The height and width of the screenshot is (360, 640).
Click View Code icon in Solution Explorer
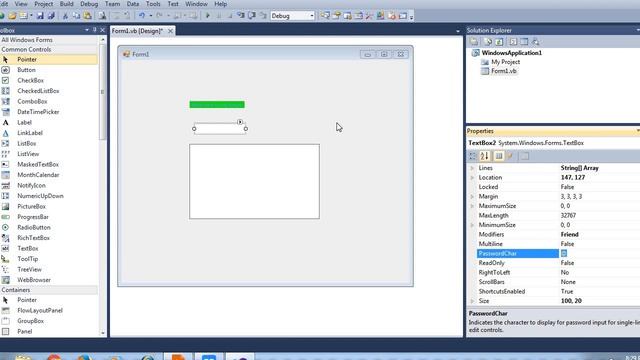click(x=513, y=42)
